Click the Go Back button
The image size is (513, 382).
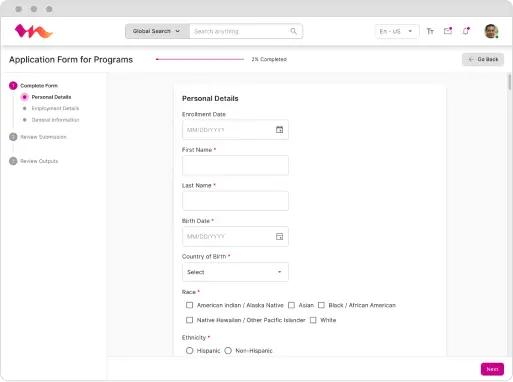coord(483,59)
